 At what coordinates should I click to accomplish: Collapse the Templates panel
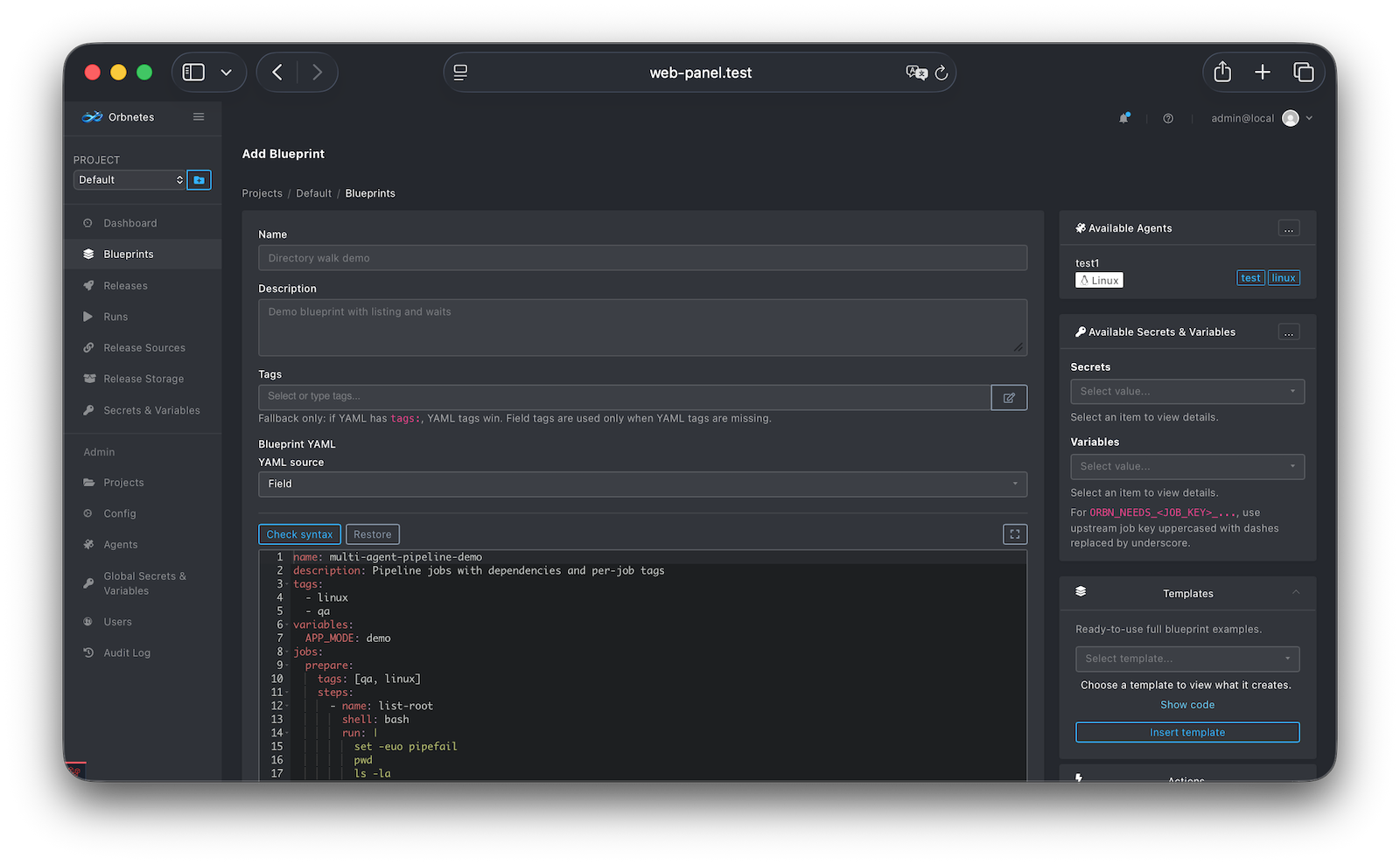tap(1296, 592)
